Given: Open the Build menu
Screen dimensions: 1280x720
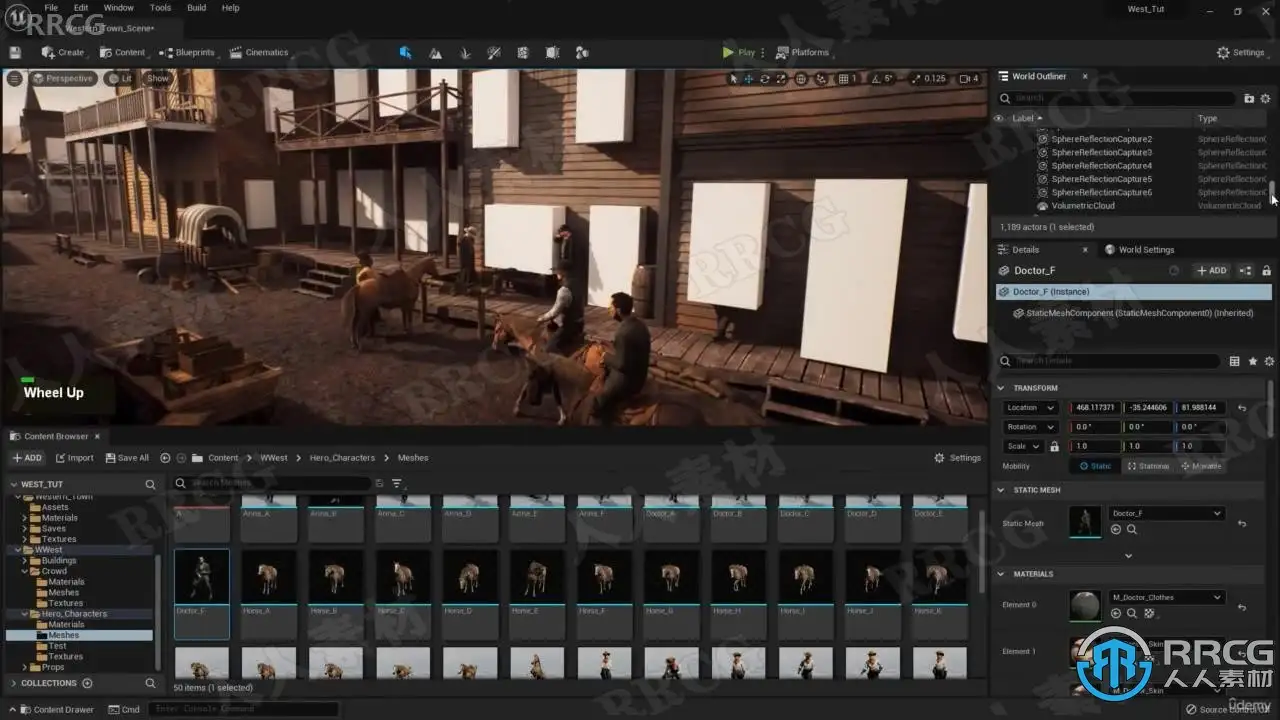Looking at the screenshot, I should [x=197, y=8].
